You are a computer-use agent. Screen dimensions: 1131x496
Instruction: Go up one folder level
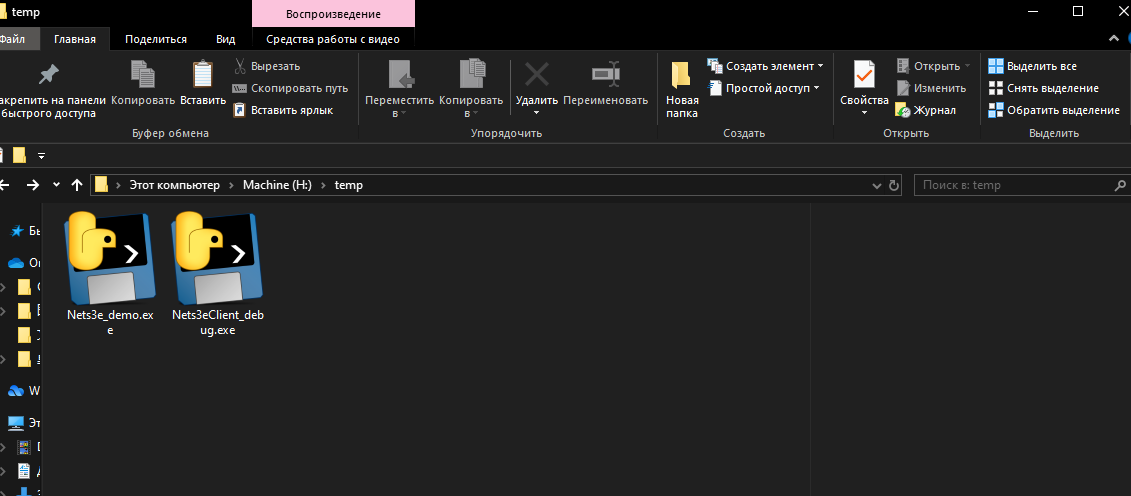[77, 185]
